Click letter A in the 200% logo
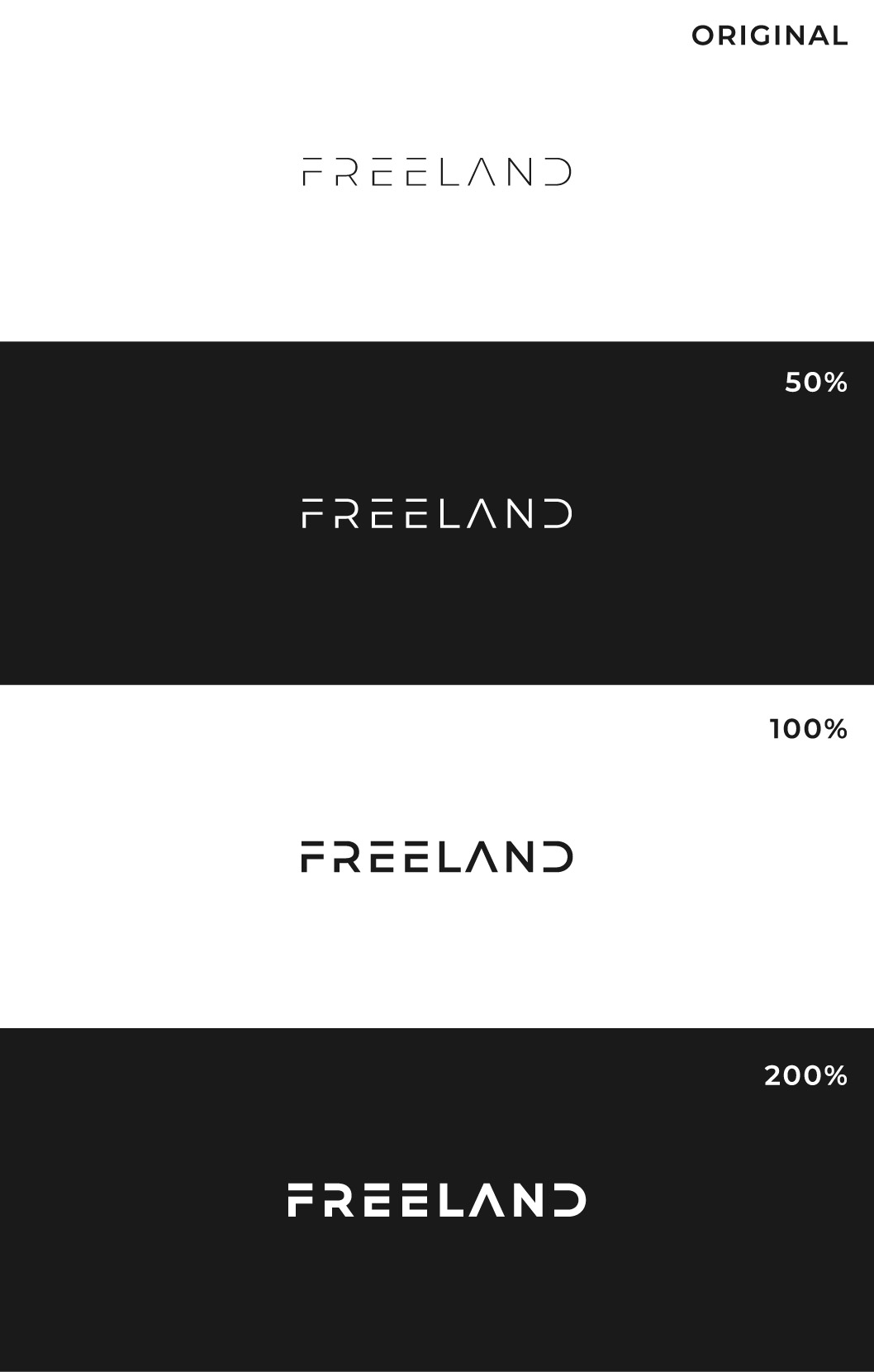Screen dimensions: 874x1372 (487, 1201)
